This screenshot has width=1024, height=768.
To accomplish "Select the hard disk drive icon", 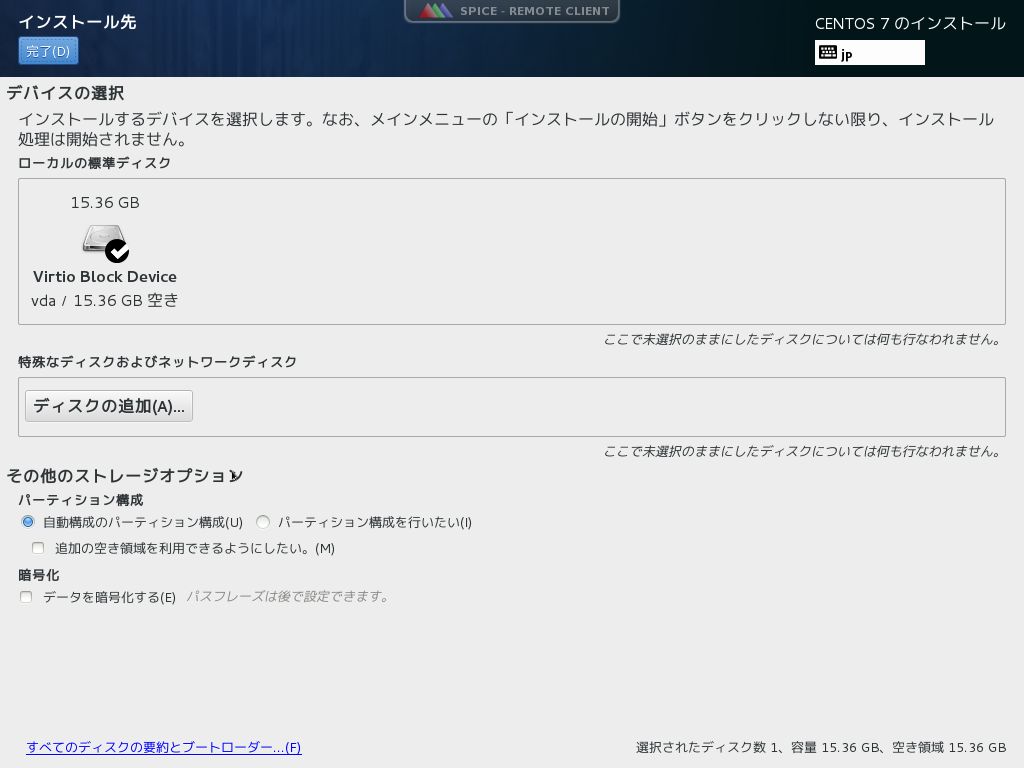I will (102, 239).
